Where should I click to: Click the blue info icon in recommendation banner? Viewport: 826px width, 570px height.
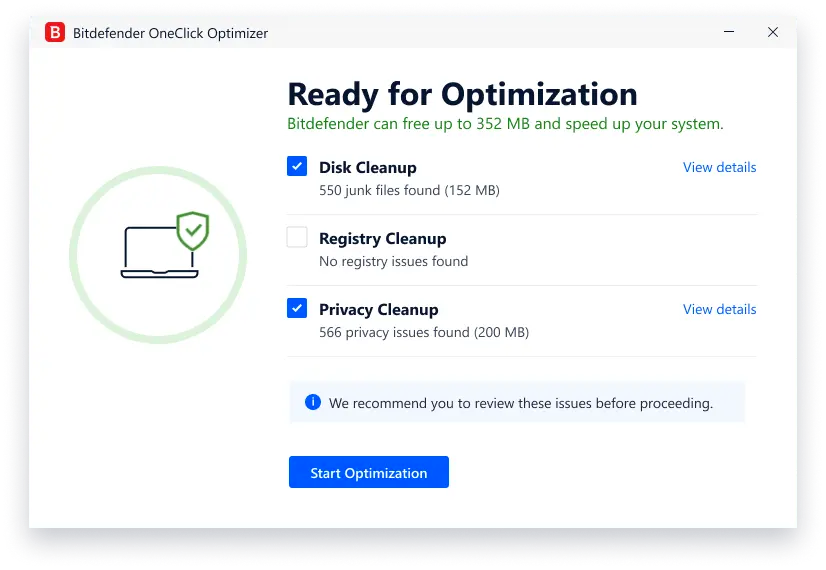coord(313,402)
